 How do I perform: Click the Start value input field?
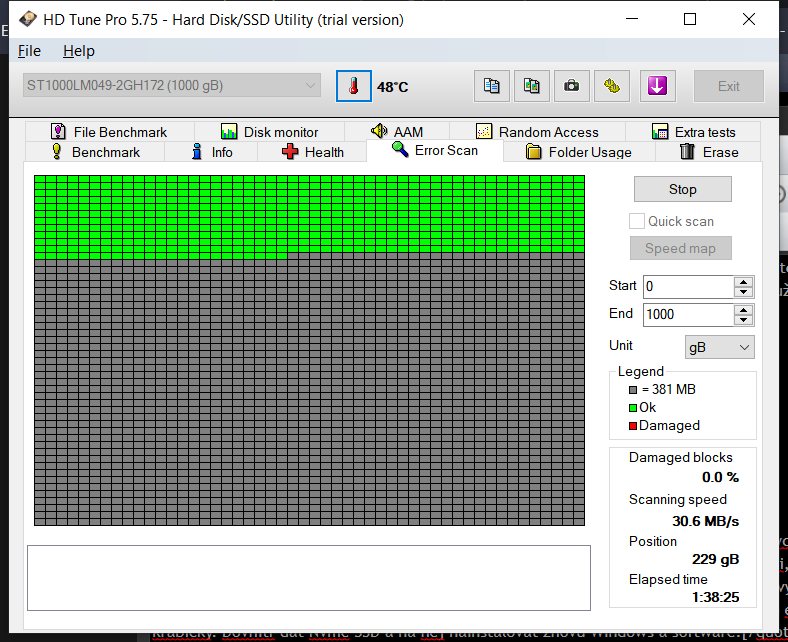click(x=688, y=287)
